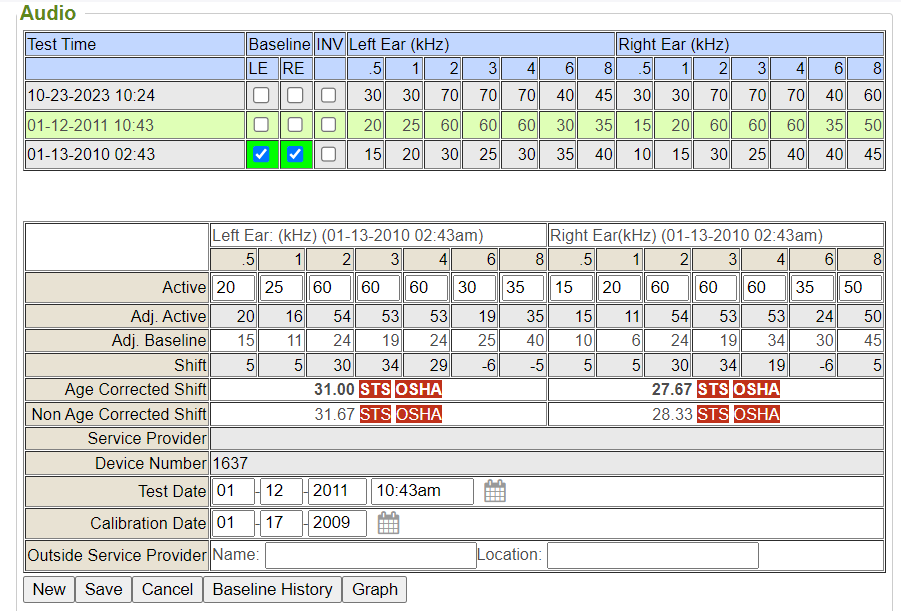Open the Calibration Date calendar picker

tap(388, 523)
